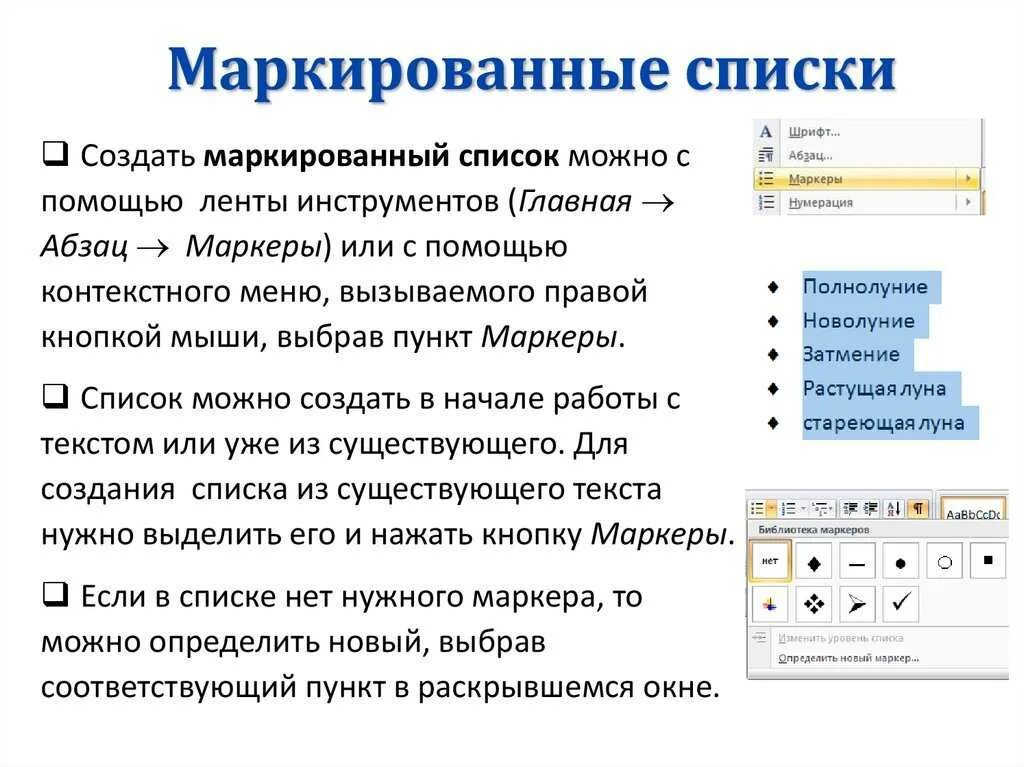This screenshot has height=767, width=1024.
Task: Expand the Нумерация submenu arrow
Action: (968, 203)
